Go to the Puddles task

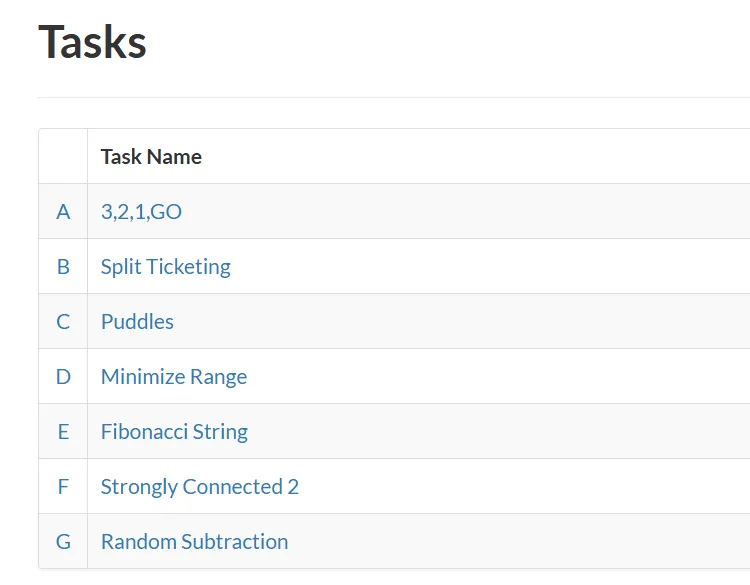tap(137, 322)
